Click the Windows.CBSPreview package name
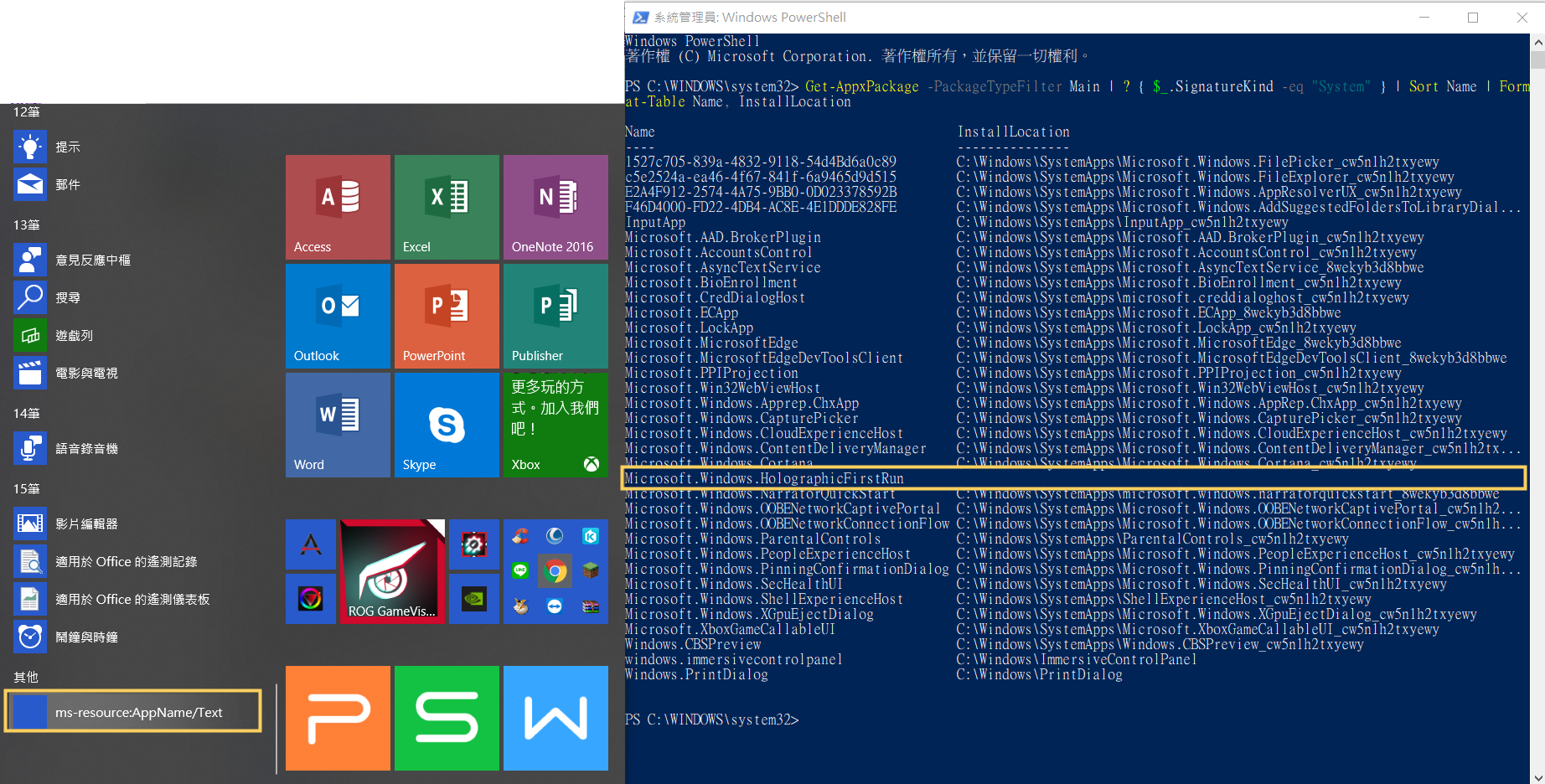The width and height of the screenshot is (1545, 784). (693, 644)
